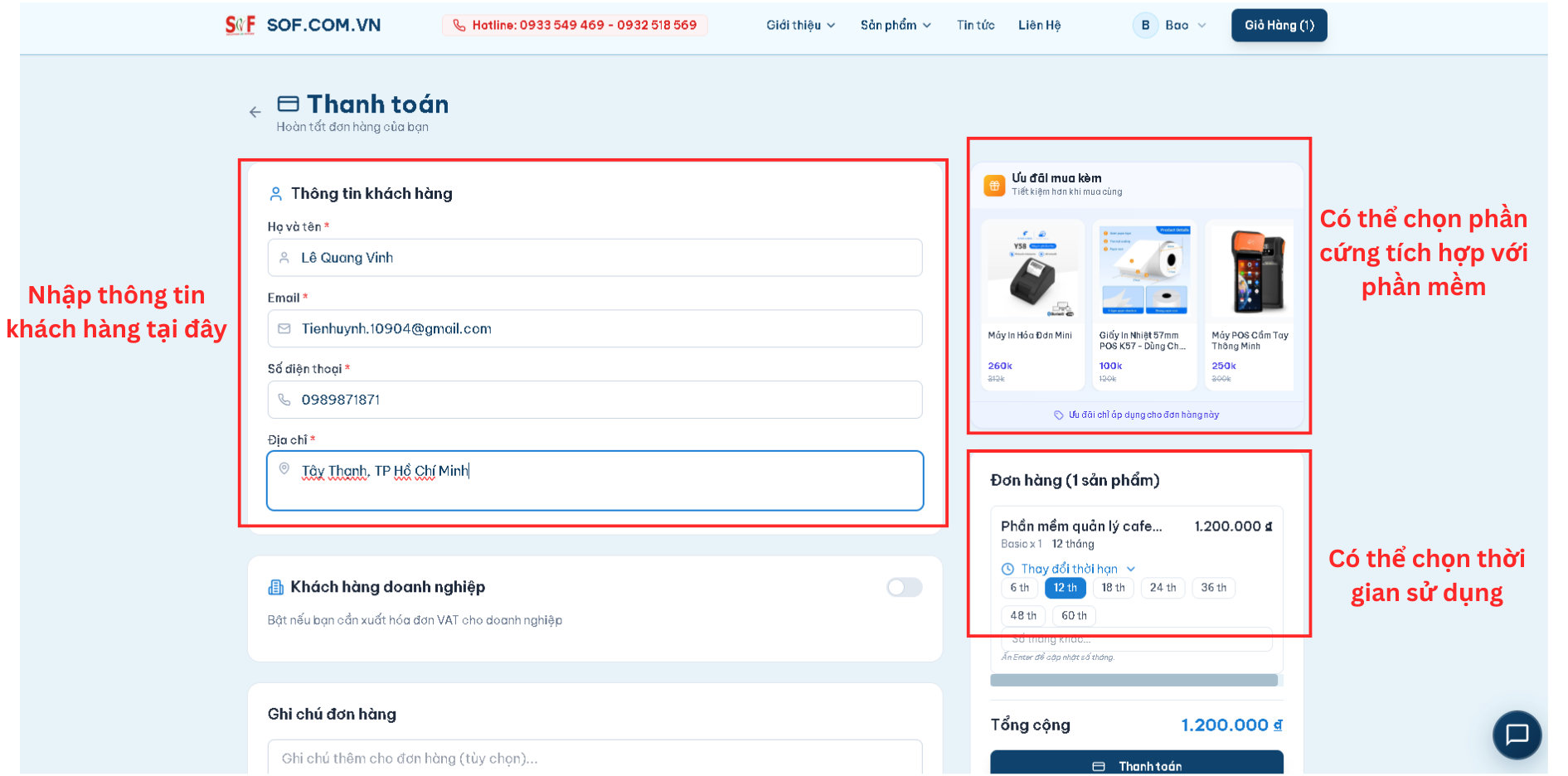1568x776 pixels.
Task: Select the 36 th duration option
Action: (1213, 588)
